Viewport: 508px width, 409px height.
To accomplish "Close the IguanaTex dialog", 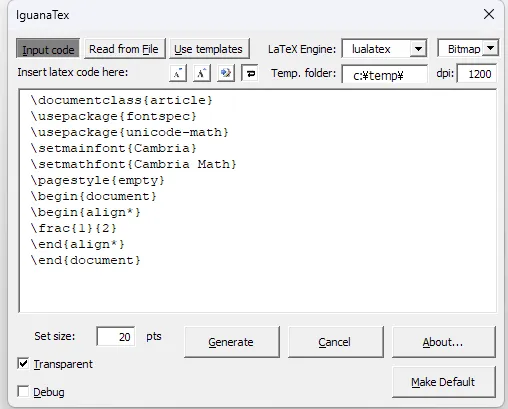I will tap(489, 14).
